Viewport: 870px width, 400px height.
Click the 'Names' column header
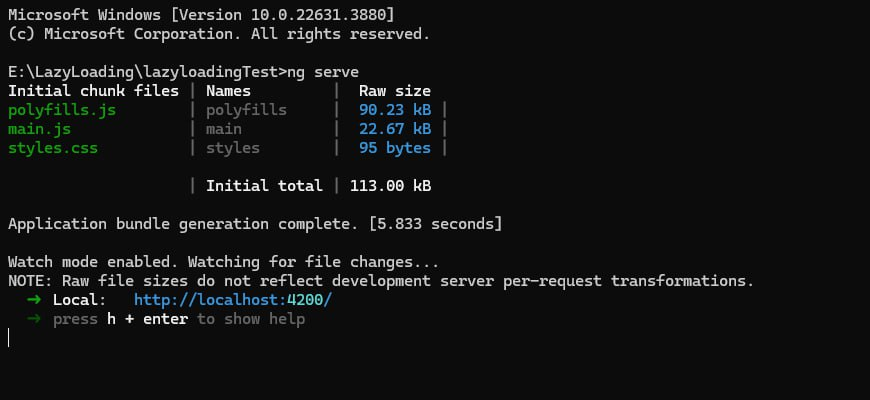[x=228, y=91]
